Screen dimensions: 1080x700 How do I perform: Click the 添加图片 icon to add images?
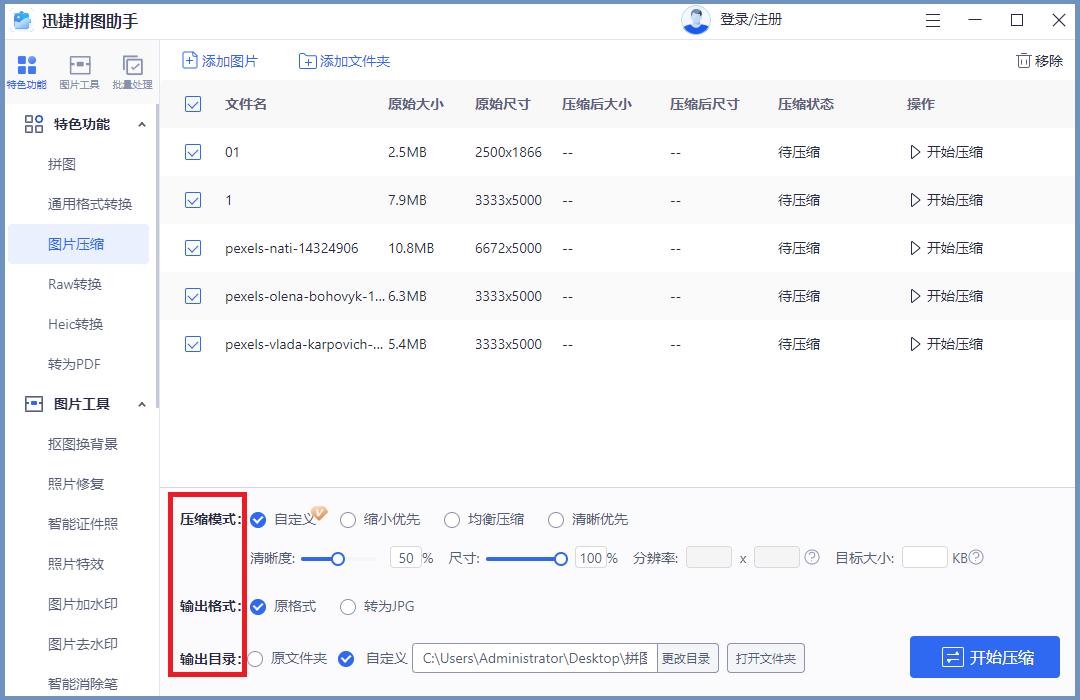click(190, 61)
